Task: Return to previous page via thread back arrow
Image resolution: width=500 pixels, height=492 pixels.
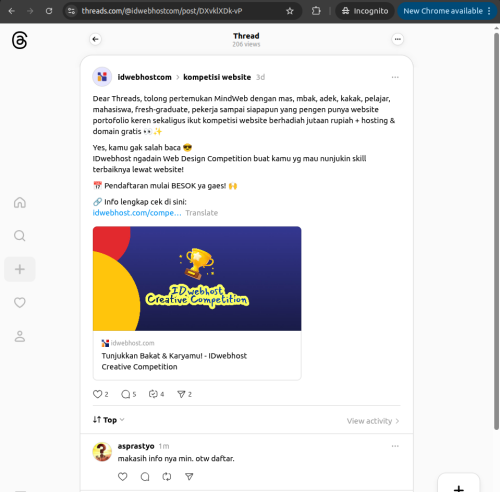Action: pyautogui.click(x=96, y=39)
